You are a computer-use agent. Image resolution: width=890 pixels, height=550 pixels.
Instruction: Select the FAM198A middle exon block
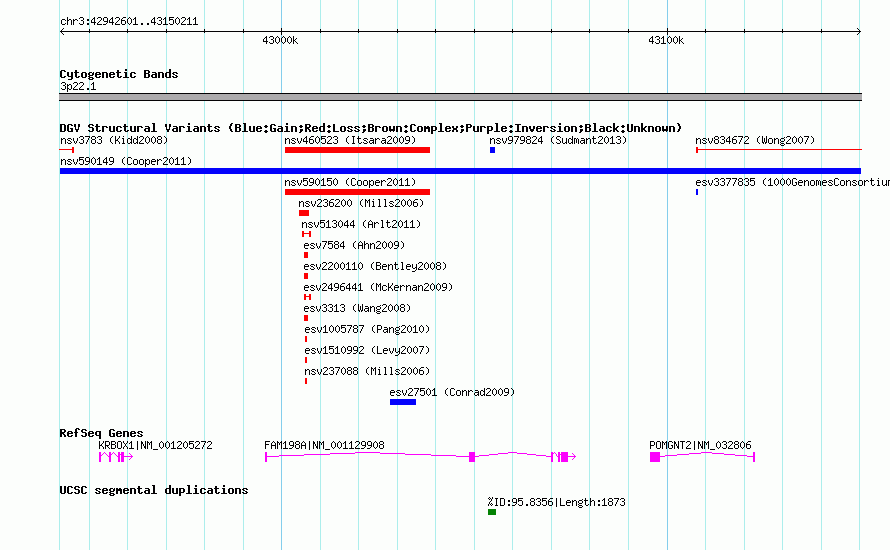click(472, 457)
